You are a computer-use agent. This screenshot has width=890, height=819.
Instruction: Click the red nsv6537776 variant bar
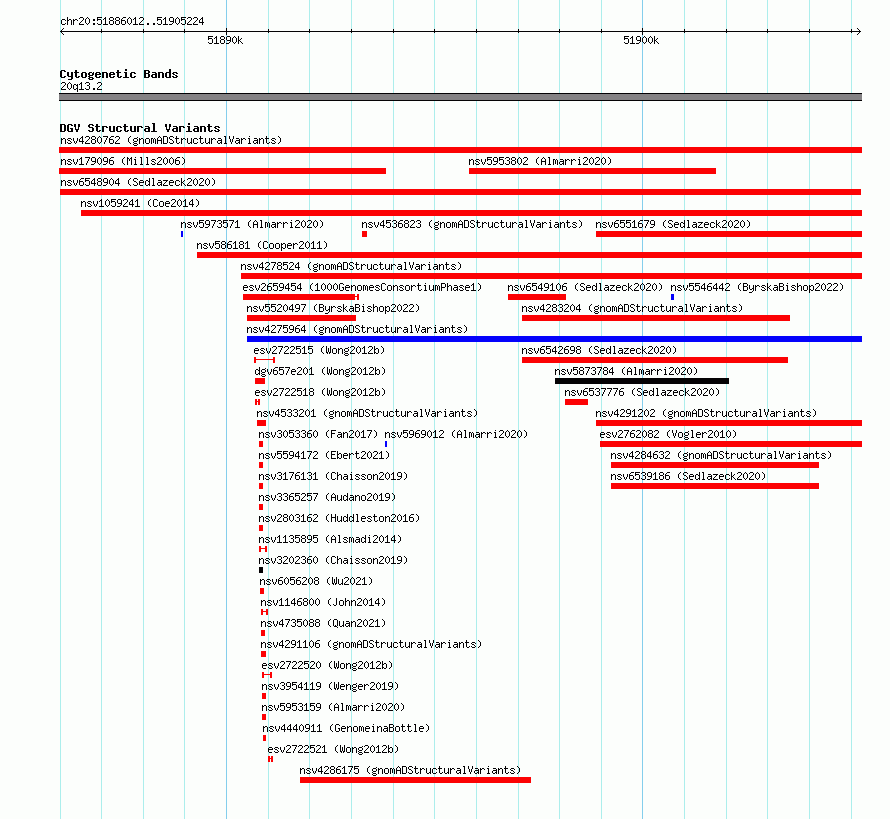point(577,402)
